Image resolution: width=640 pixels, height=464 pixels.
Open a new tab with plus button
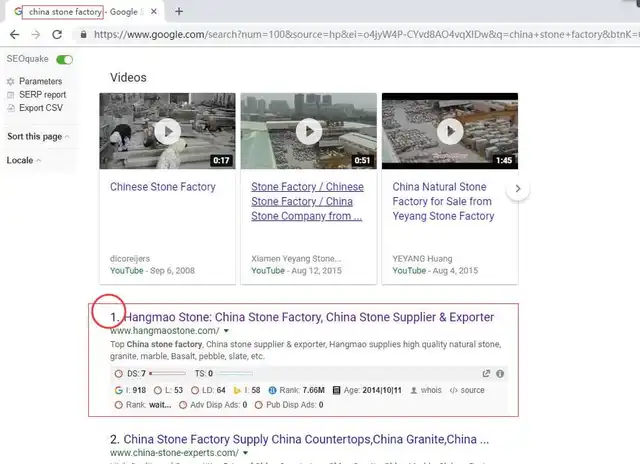[x=179, y=11]
